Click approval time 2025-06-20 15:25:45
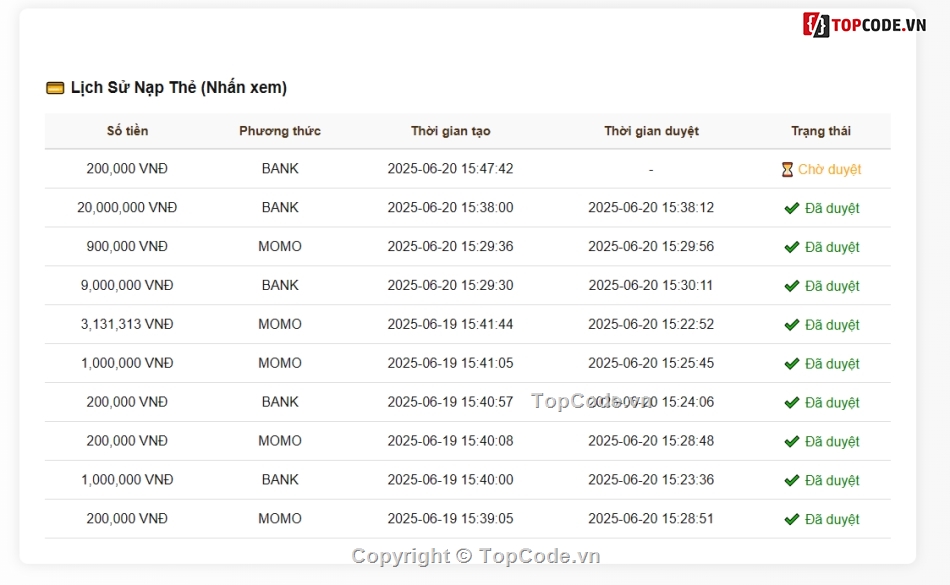This screenshot has width=950, height=585. pos(651,363)
